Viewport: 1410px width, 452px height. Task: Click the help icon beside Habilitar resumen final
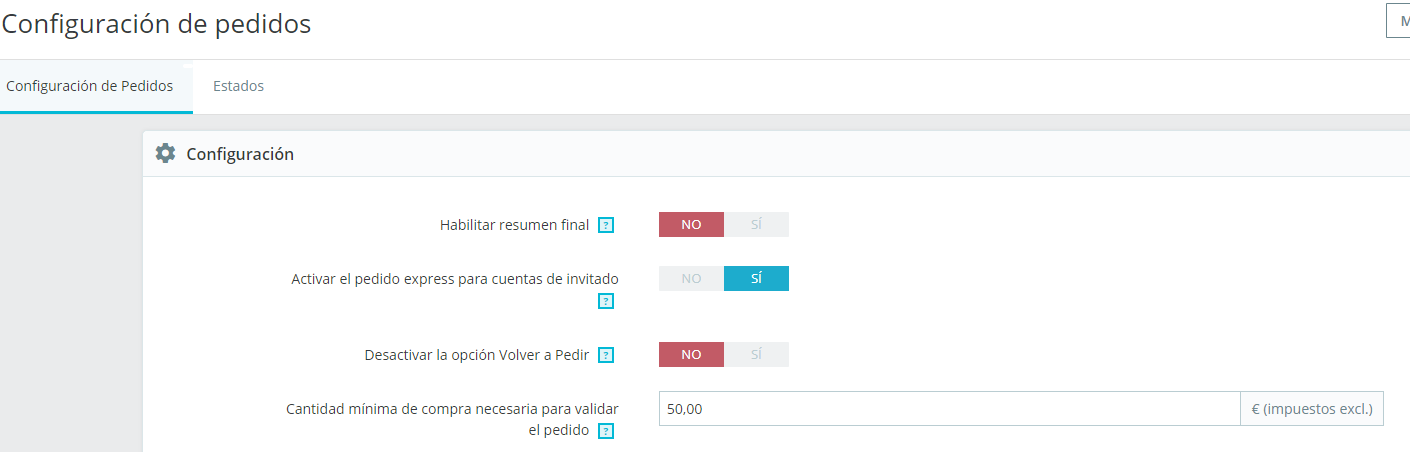(x=606, y=226)
